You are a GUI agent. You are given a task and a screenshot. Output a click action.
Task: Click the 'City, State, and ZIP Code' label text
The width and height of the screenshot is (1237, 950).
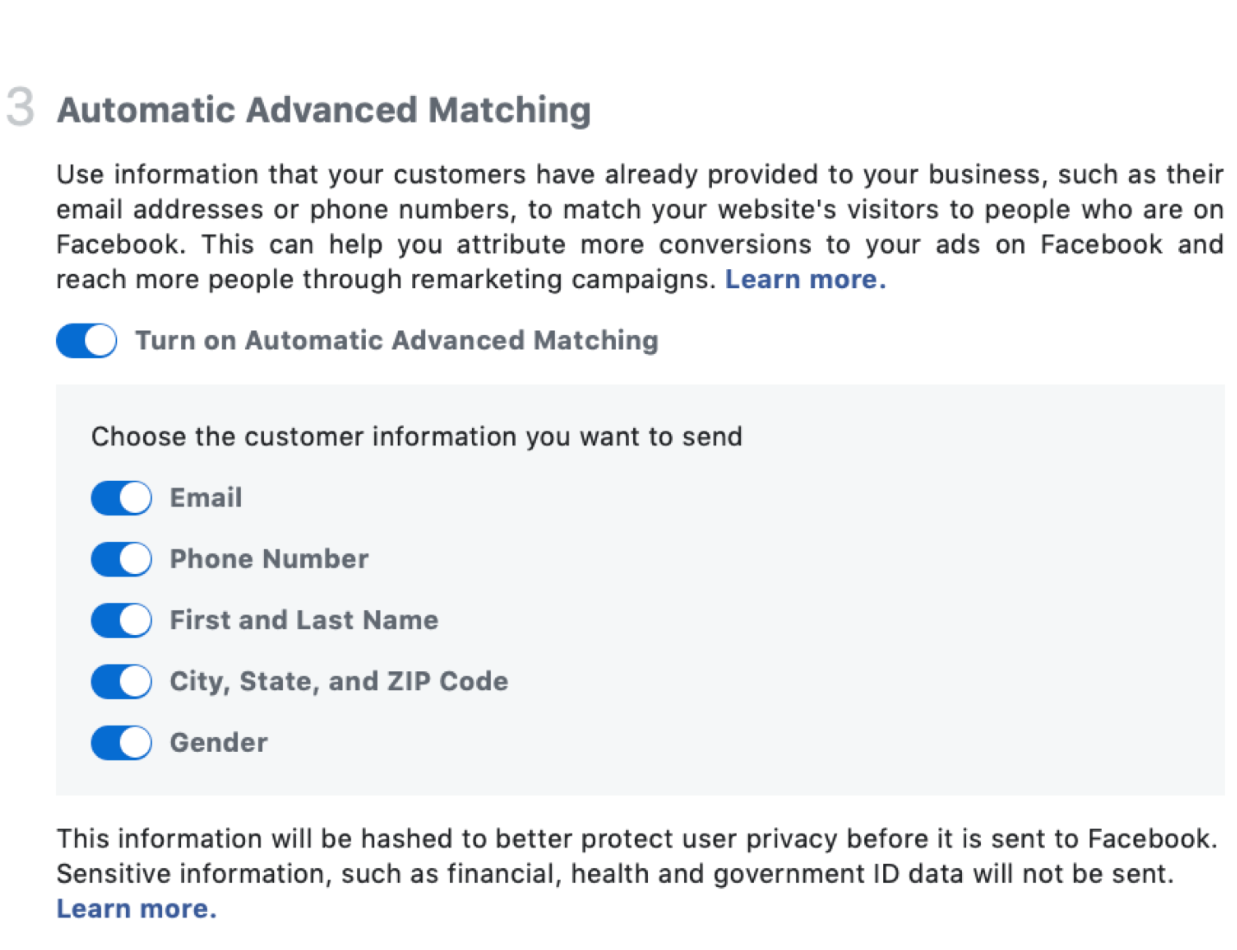339,682
